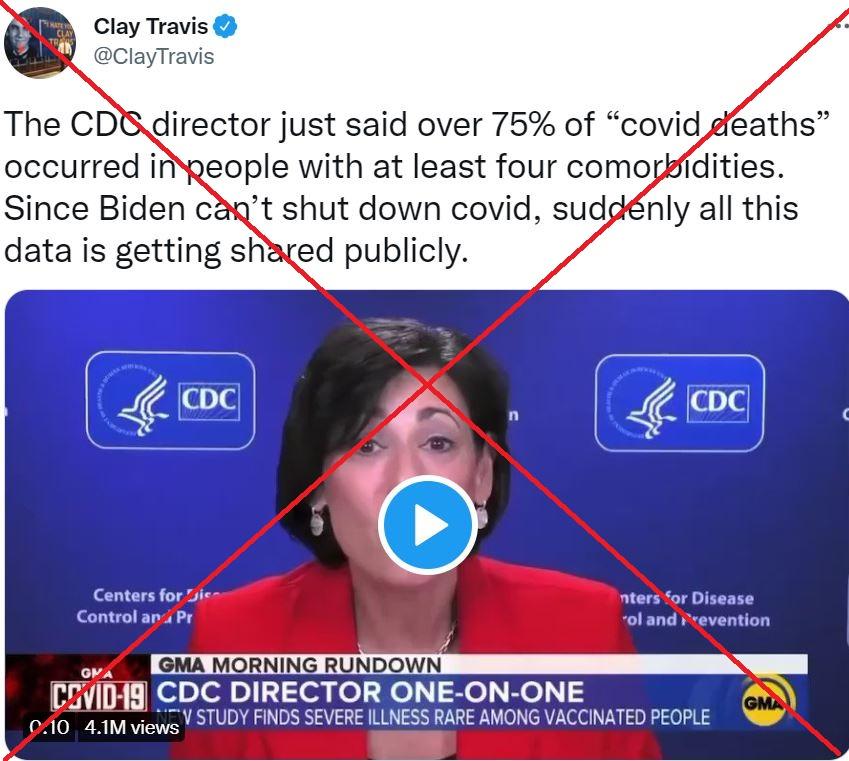The height and width of the screenshot is (761, 849).
Task: Open Clay Travis profile picture
Action: (x=40, y=43)
